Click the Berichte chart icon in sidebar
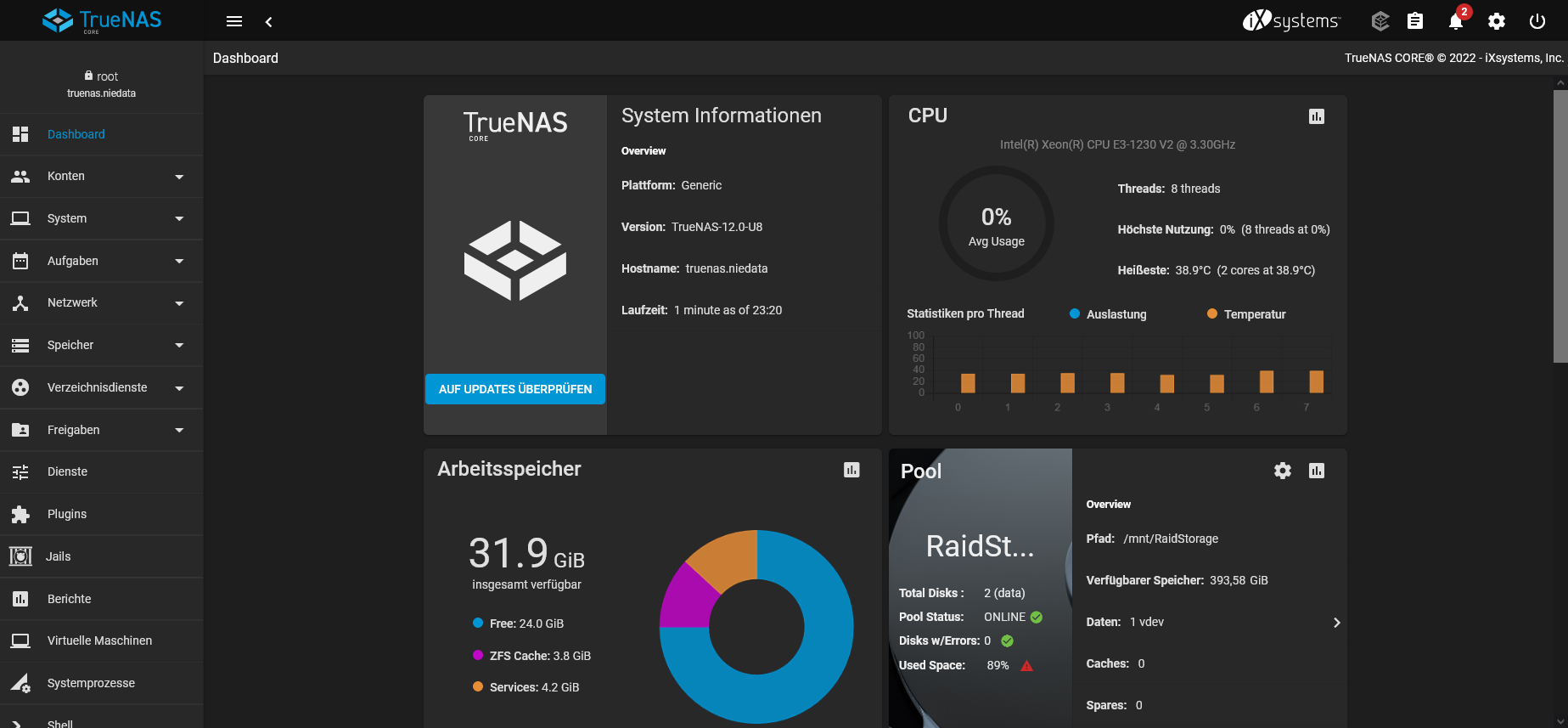The height and width of the screenshot is (728, 1568). pyautogui.click(x=20, y=599)
